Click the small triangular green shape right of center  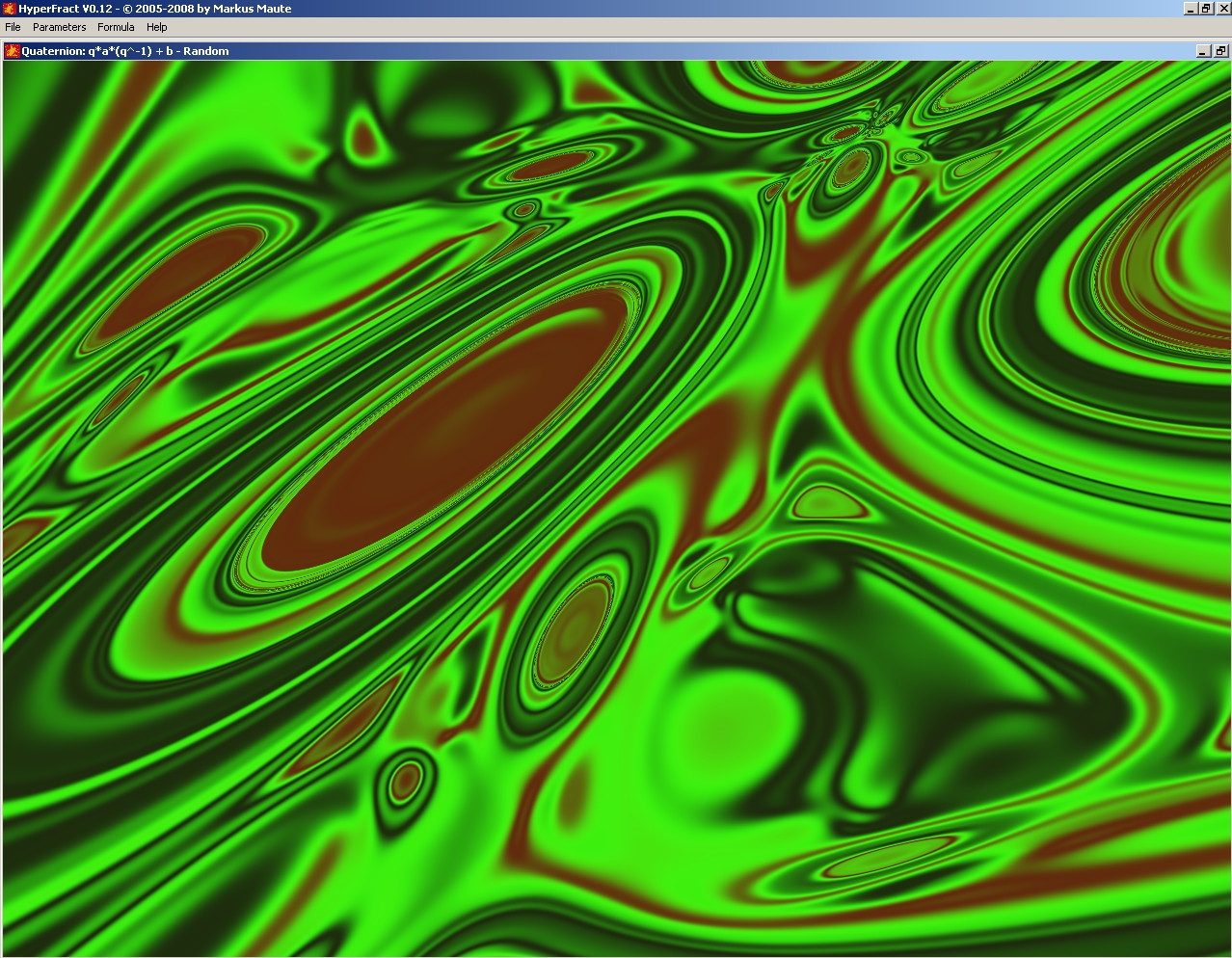point(822,502)
